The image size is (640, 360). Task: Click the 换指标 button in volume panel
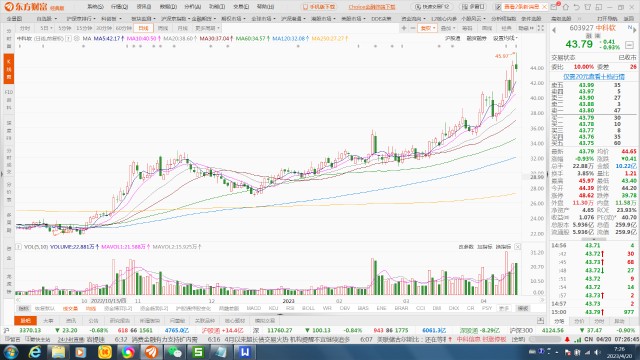(503, 247)
